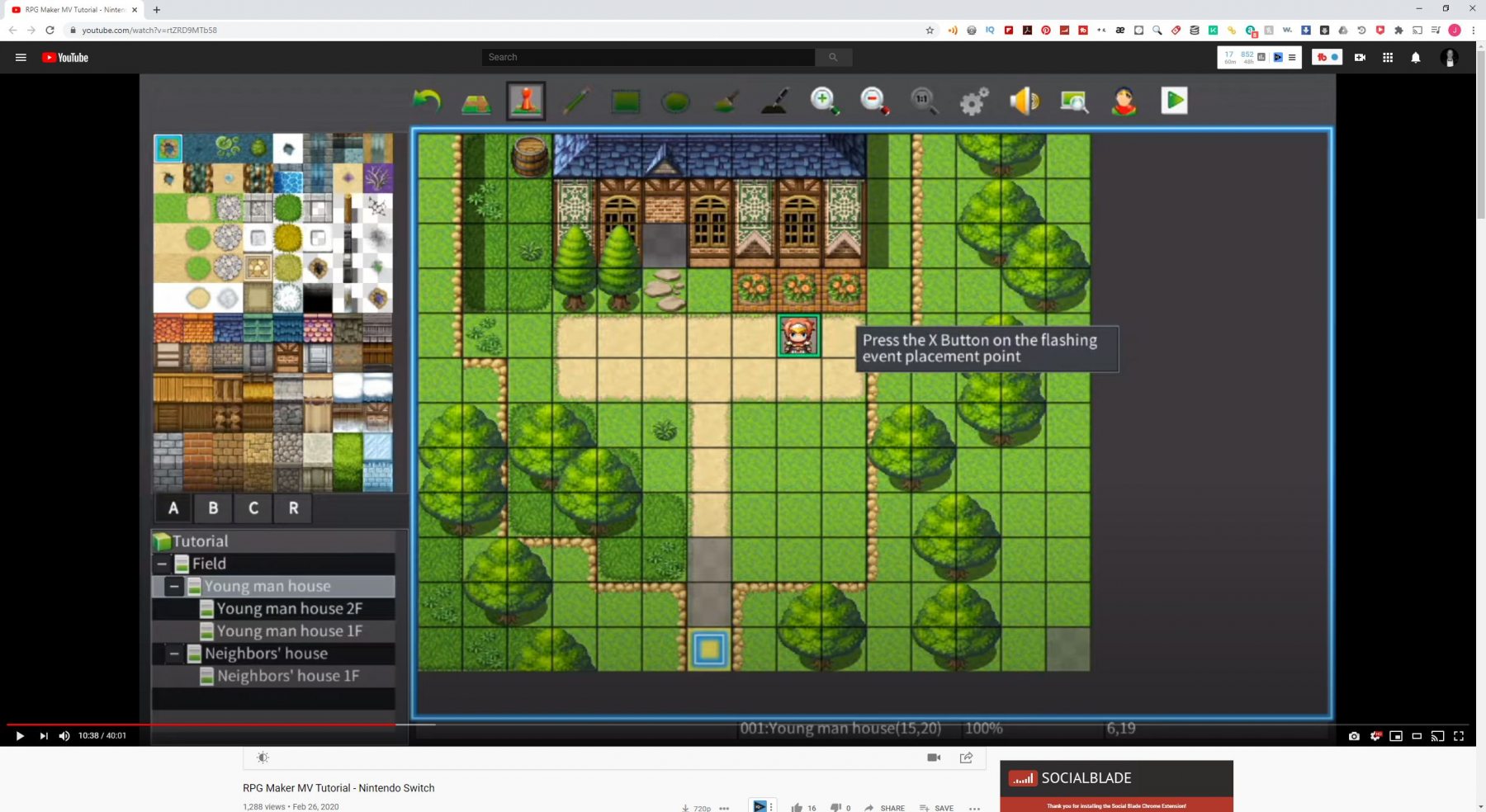Click the browser address bar URL

coord(149,30)
